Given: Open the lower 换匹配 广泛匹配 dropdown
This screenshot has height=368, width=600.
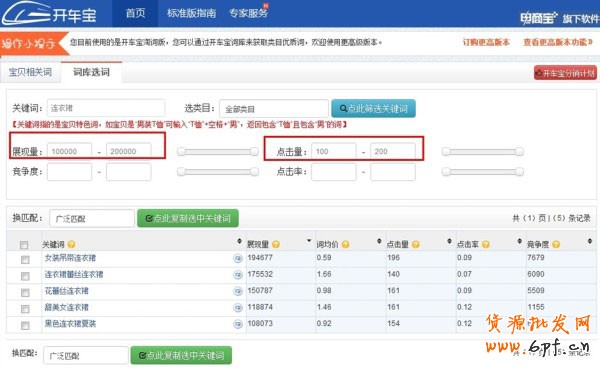Looking at the screenshot, I should (x=86, y=355).
